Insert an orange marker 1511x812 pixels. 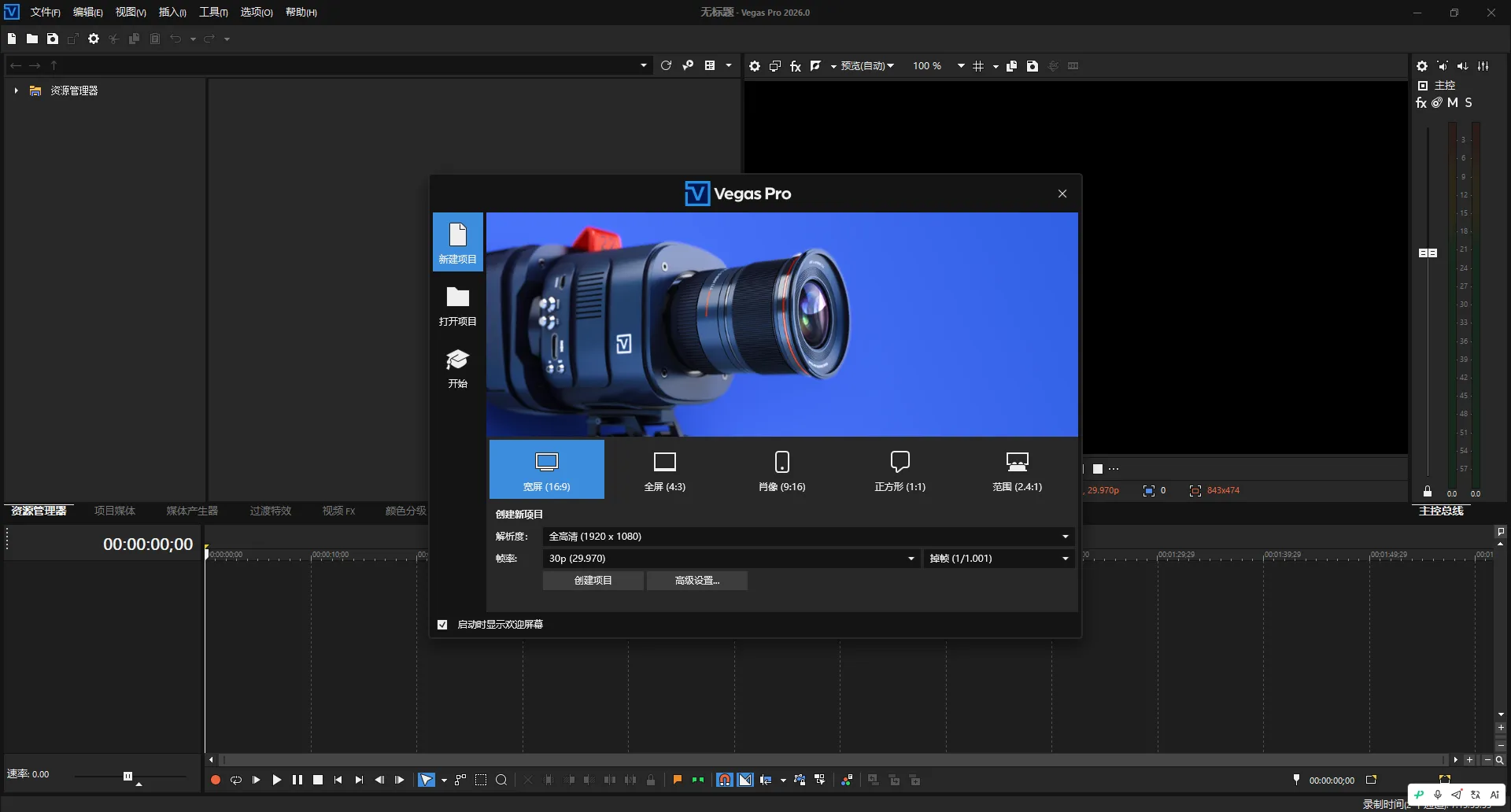678,780
